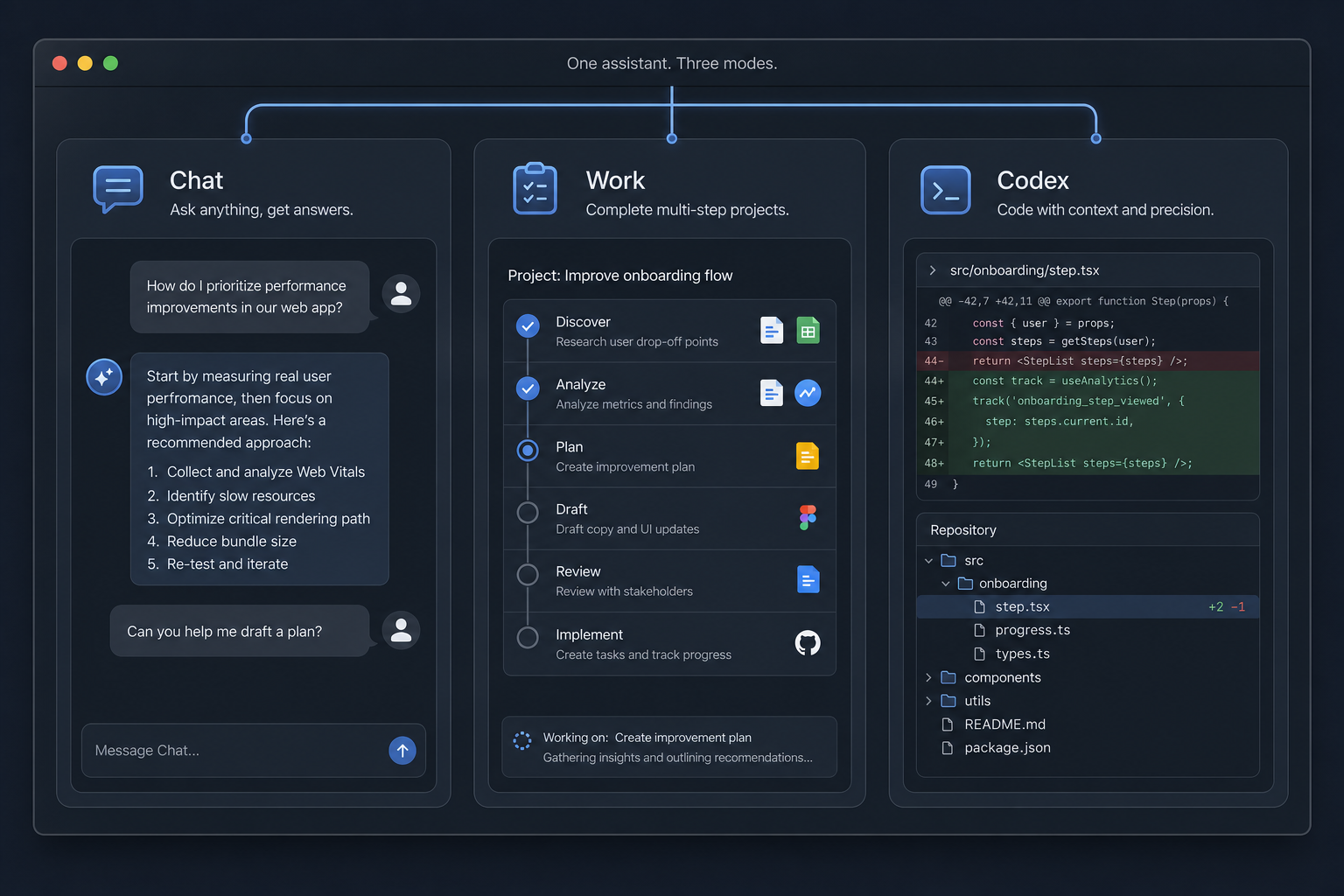Open the Google Docs icon in Analyze row

[772, 393]
